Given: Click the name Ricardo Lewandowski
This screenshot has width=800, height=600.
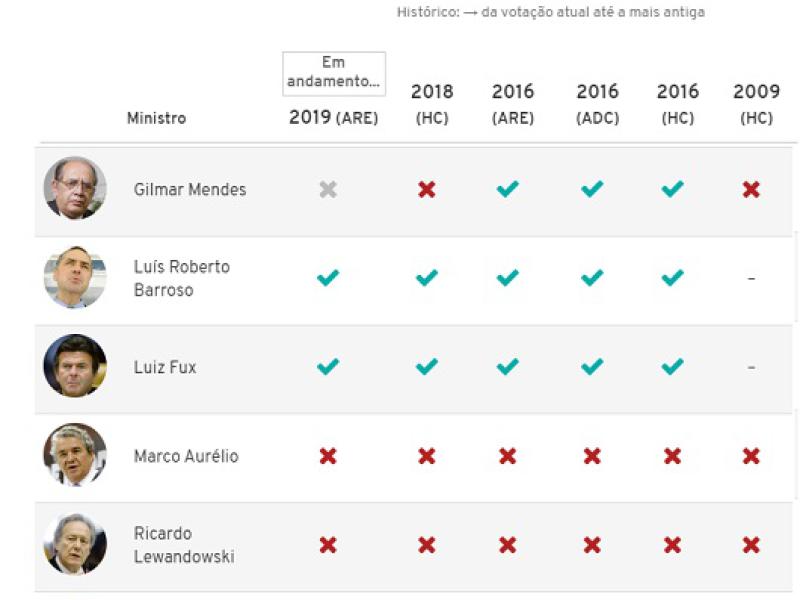Looking at the screenshot, I should point(184,545).
